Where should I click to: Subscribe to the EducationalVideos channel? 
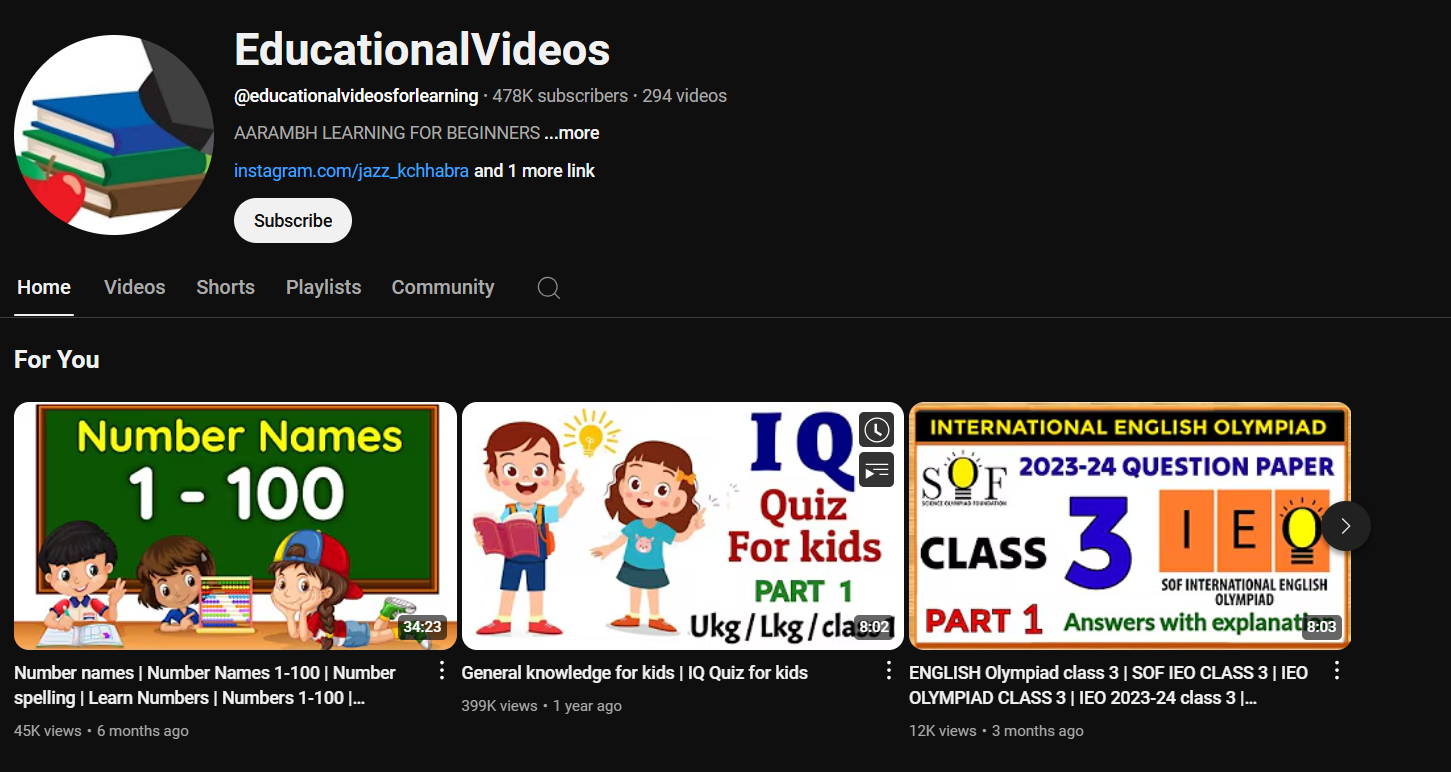[x=293, y=220]
